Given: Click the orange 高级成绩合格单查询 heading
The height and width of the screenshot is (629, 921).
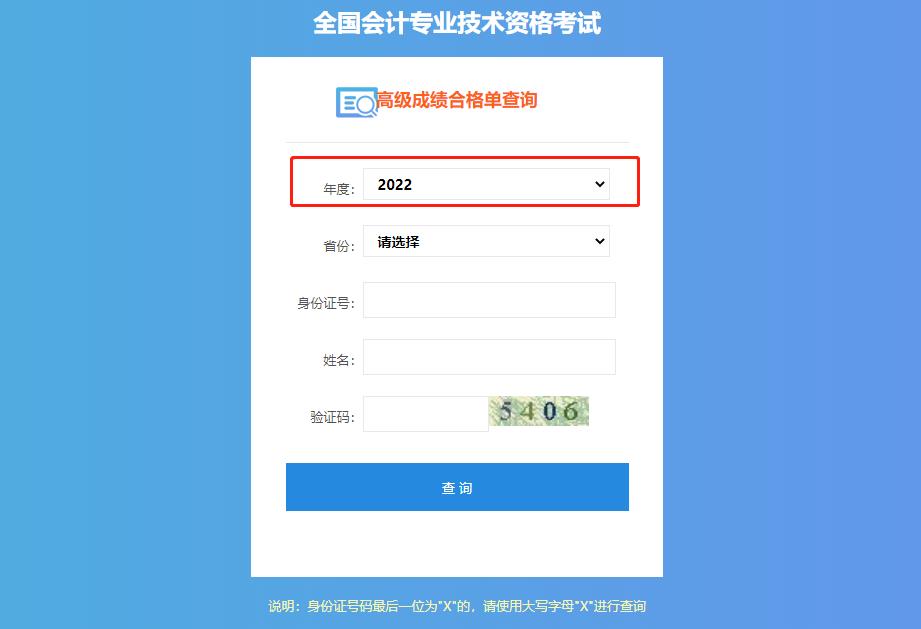Looking at the screenshot, I should [x=457, y=100].
